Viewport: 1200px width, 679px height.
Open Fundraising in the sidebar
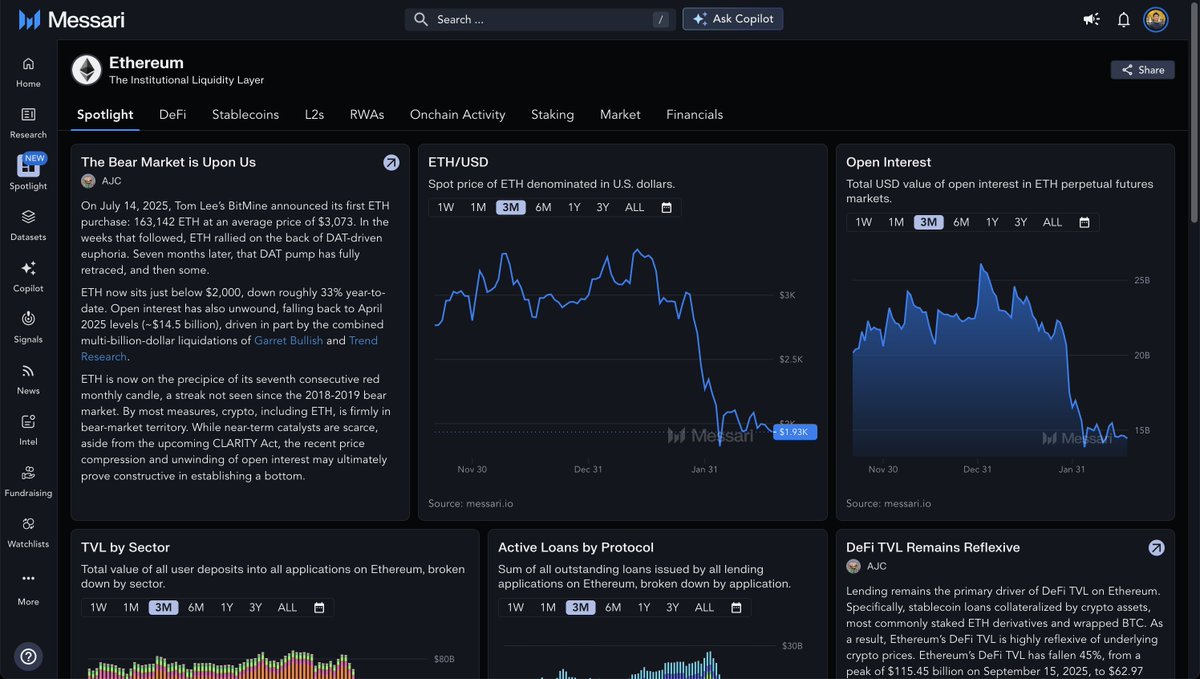[x=28, y=481]
